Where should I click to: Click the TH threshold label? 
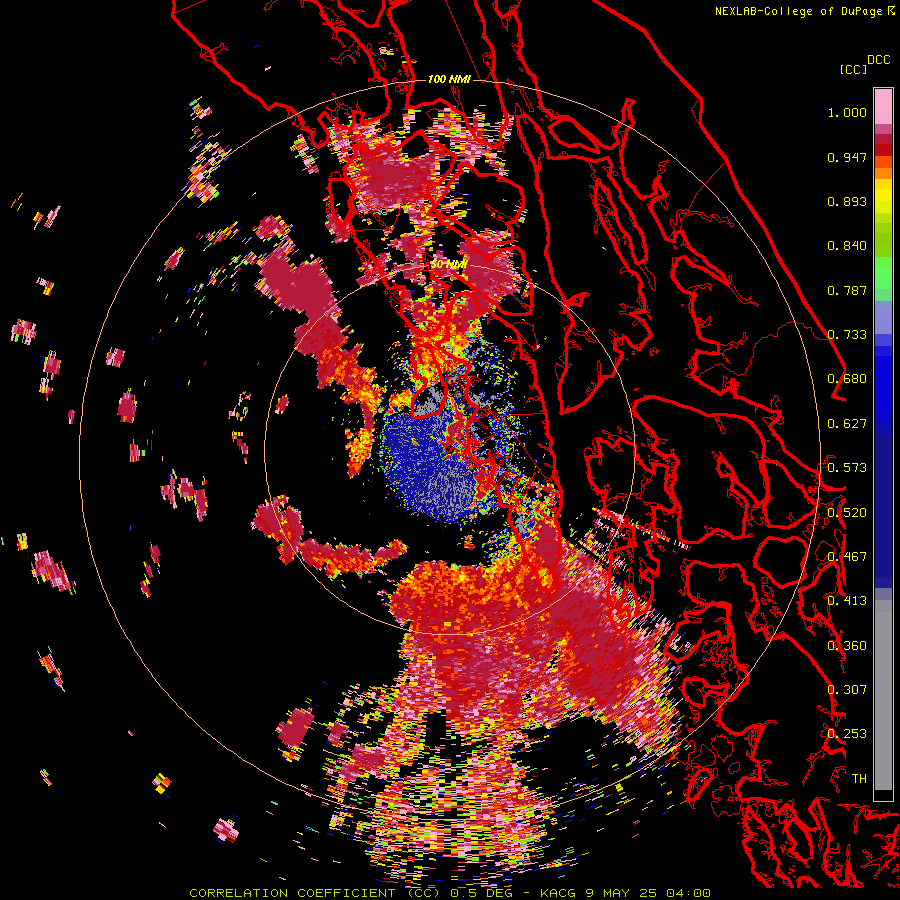click(859, 779)
